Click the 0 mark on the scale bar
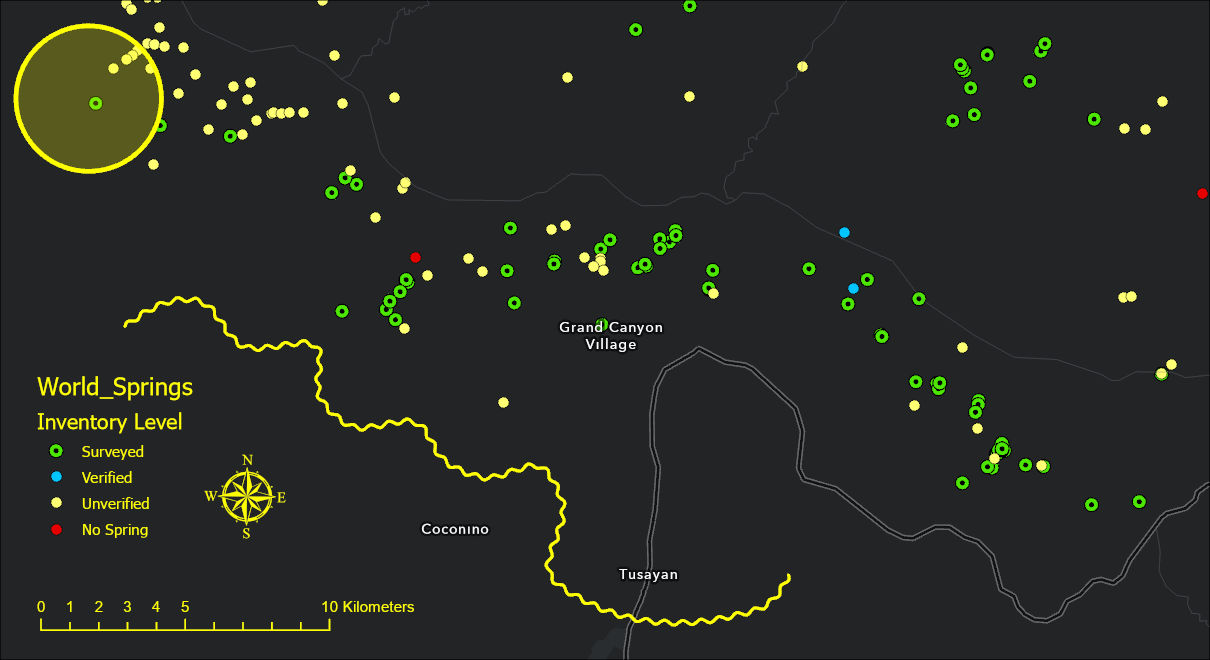Screen dimensions: 1210x660 point(41,607)
